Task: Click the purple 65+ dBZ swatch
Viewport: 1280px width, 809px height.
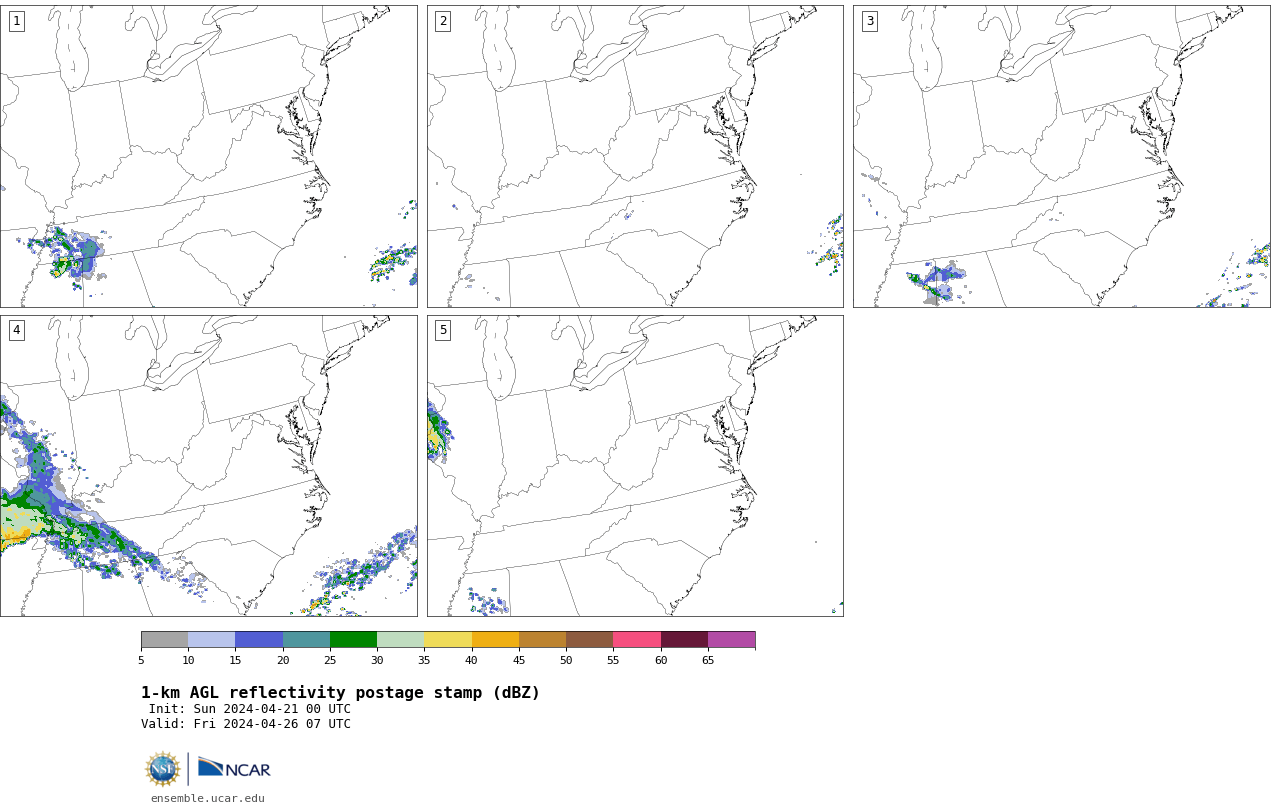Action: click(731, 640)
